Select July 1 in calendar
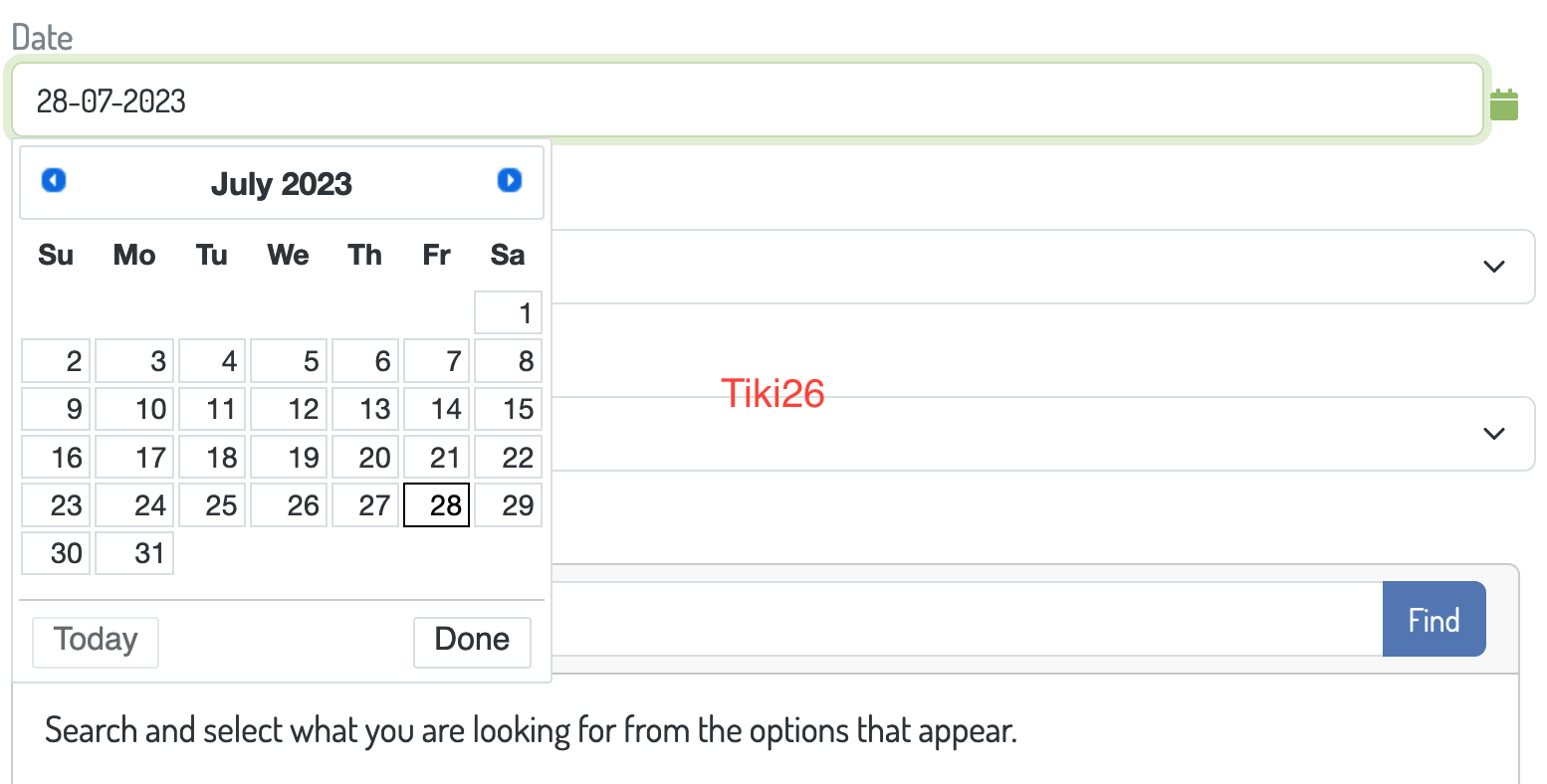Screen dimensions: 1547x784 [509, 312]
